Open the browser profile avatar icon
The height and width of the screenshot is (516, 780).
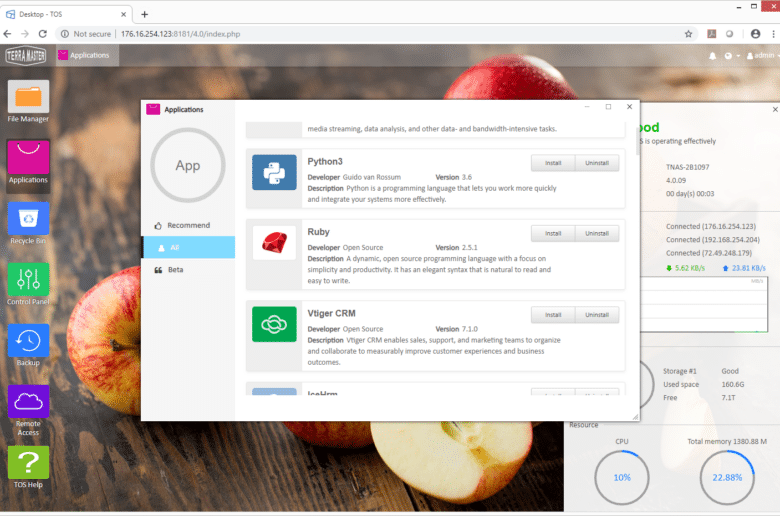coord(755,34)
